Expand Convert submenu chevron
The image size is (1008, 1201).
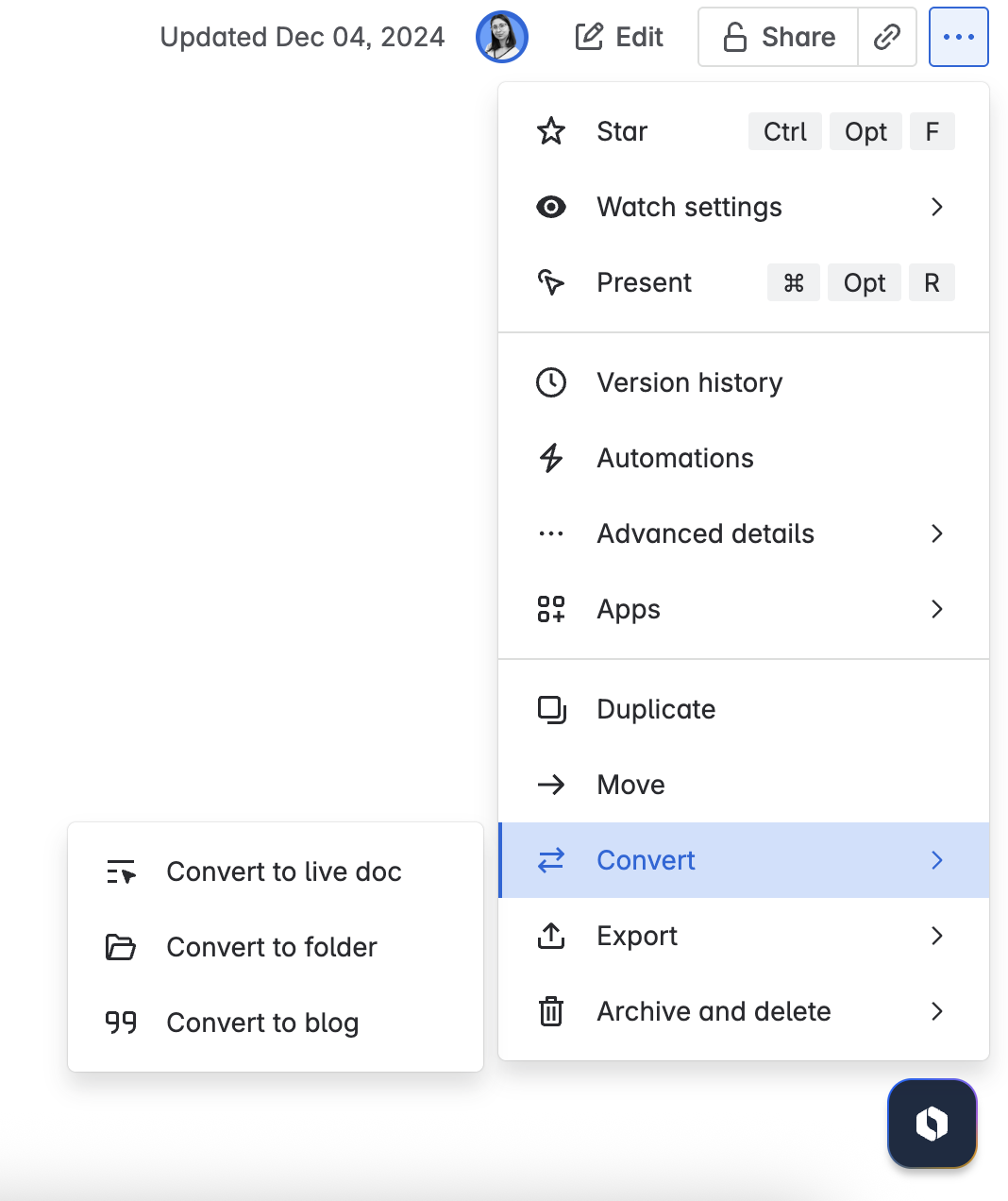pyautogui.click(x=937, y=860)
